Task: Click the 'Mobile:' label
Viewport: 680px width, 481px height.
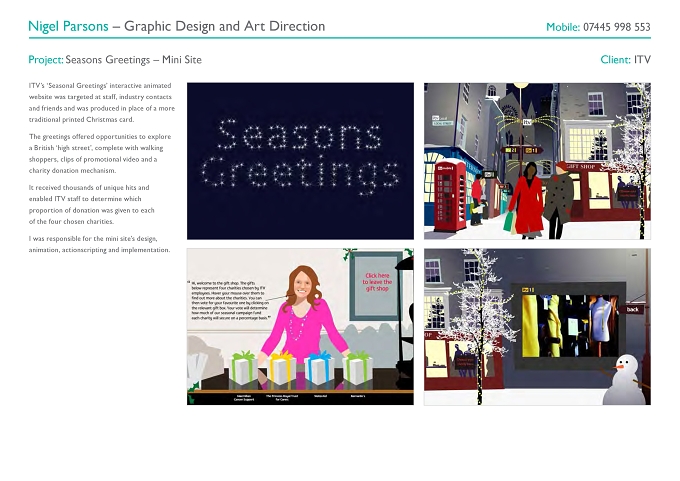Action: point(563,27)
